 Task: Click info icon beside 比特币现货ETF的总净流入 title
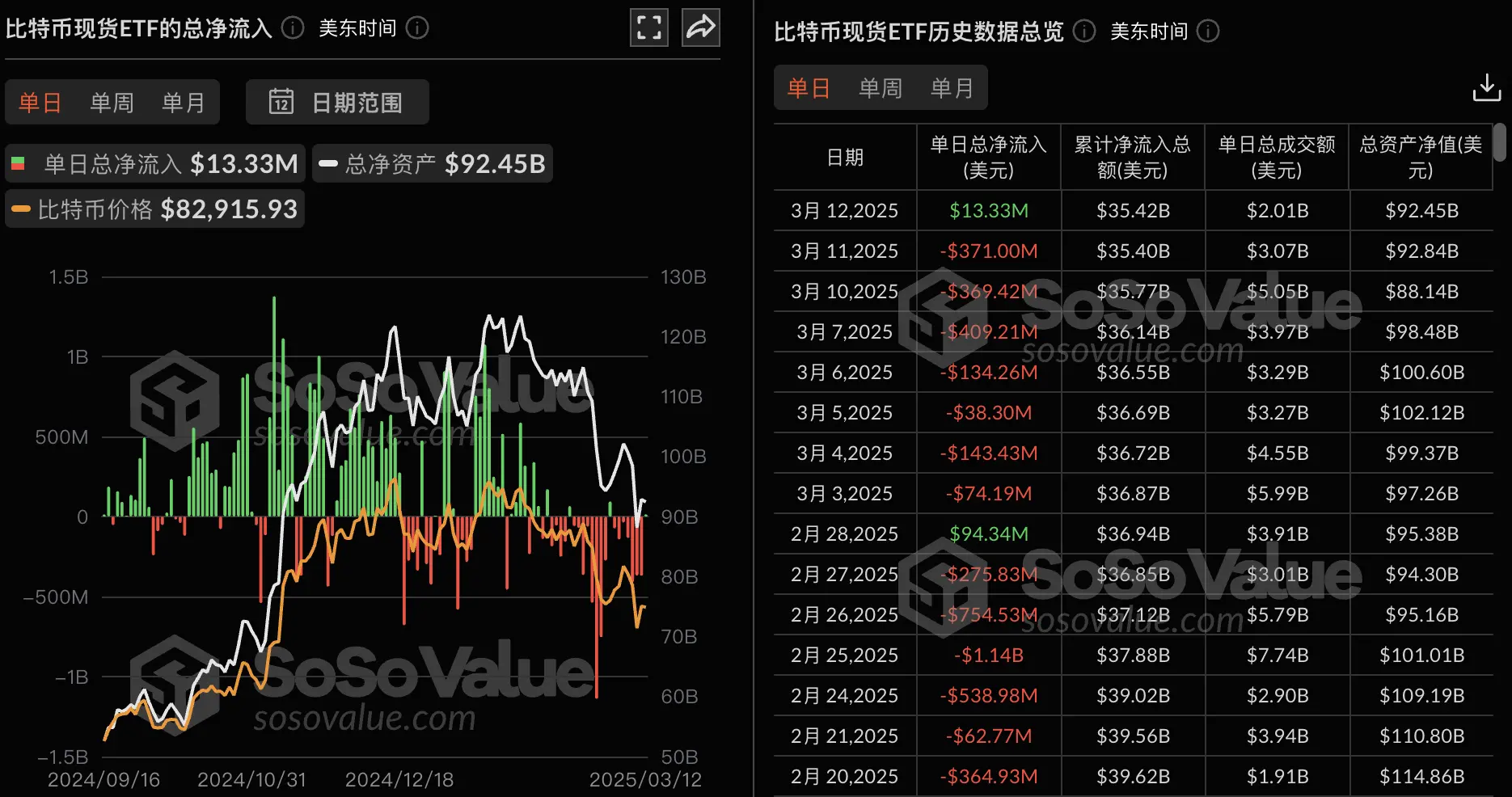[x=293, y=28]
